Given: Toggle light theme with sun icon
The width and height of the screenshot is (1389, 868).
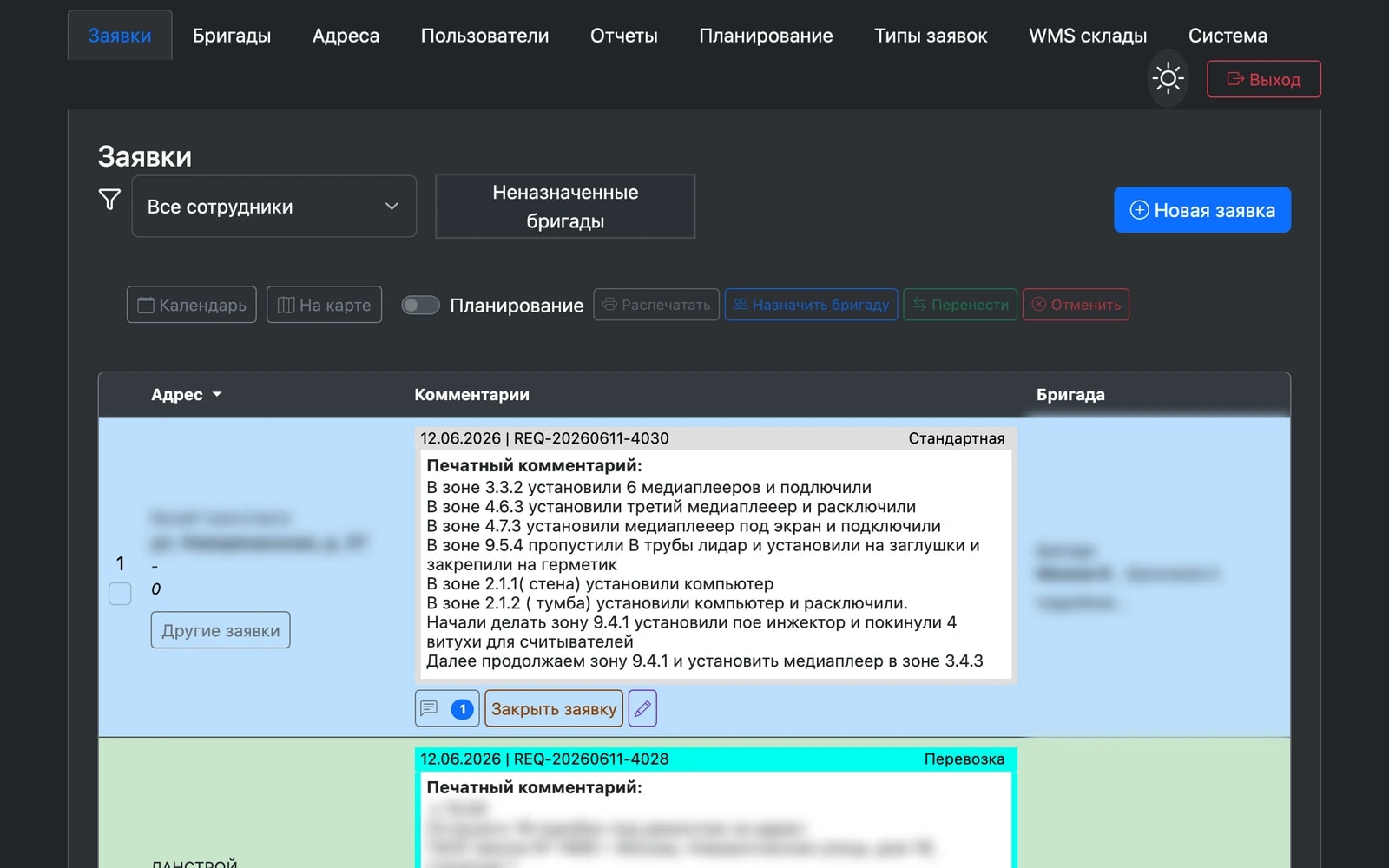Looking at the screenshot, I should coord(1168,79).
